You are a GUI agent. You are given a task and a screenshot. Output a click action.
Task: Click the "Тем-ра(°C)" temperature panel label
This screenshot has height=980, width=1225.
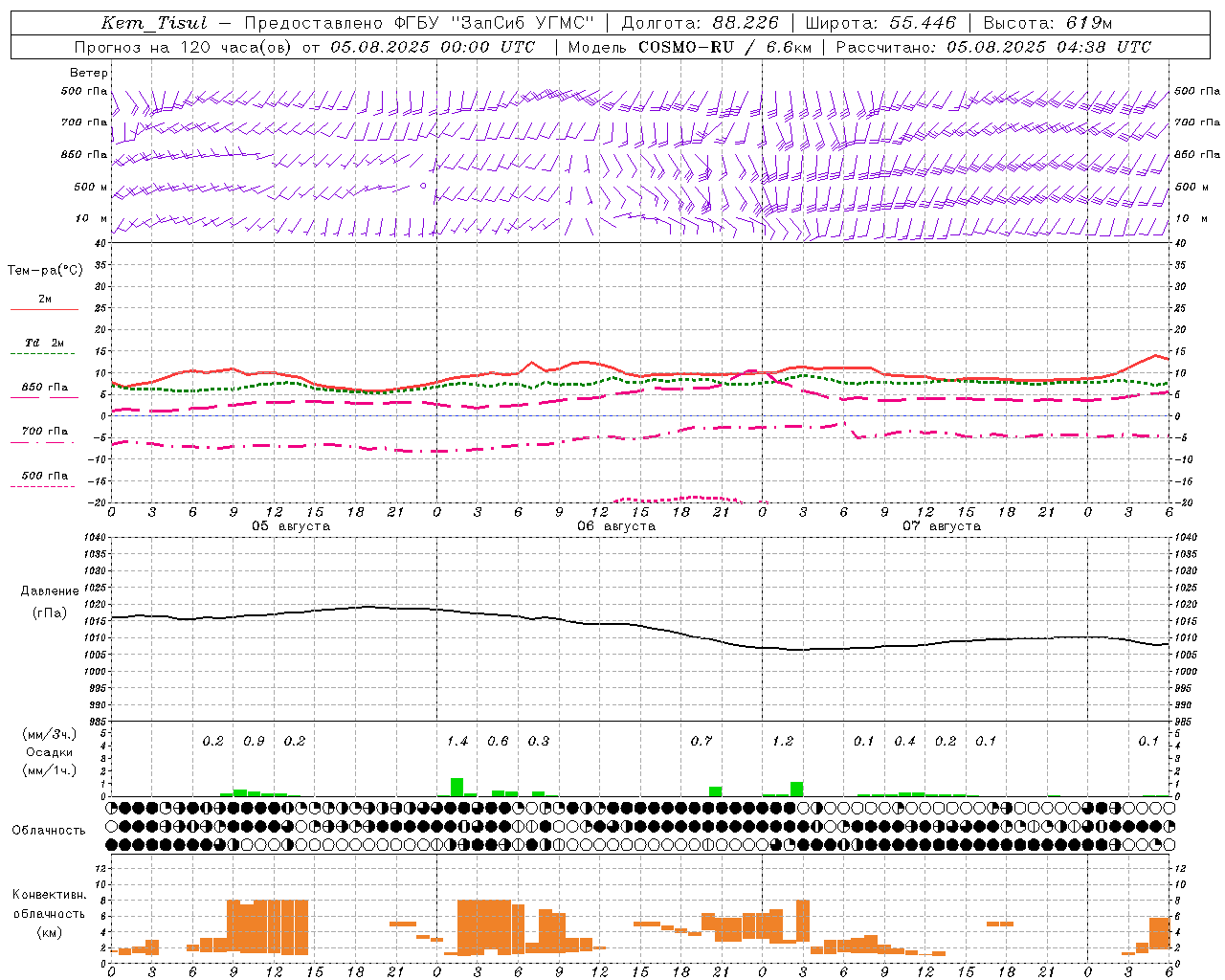45,271
